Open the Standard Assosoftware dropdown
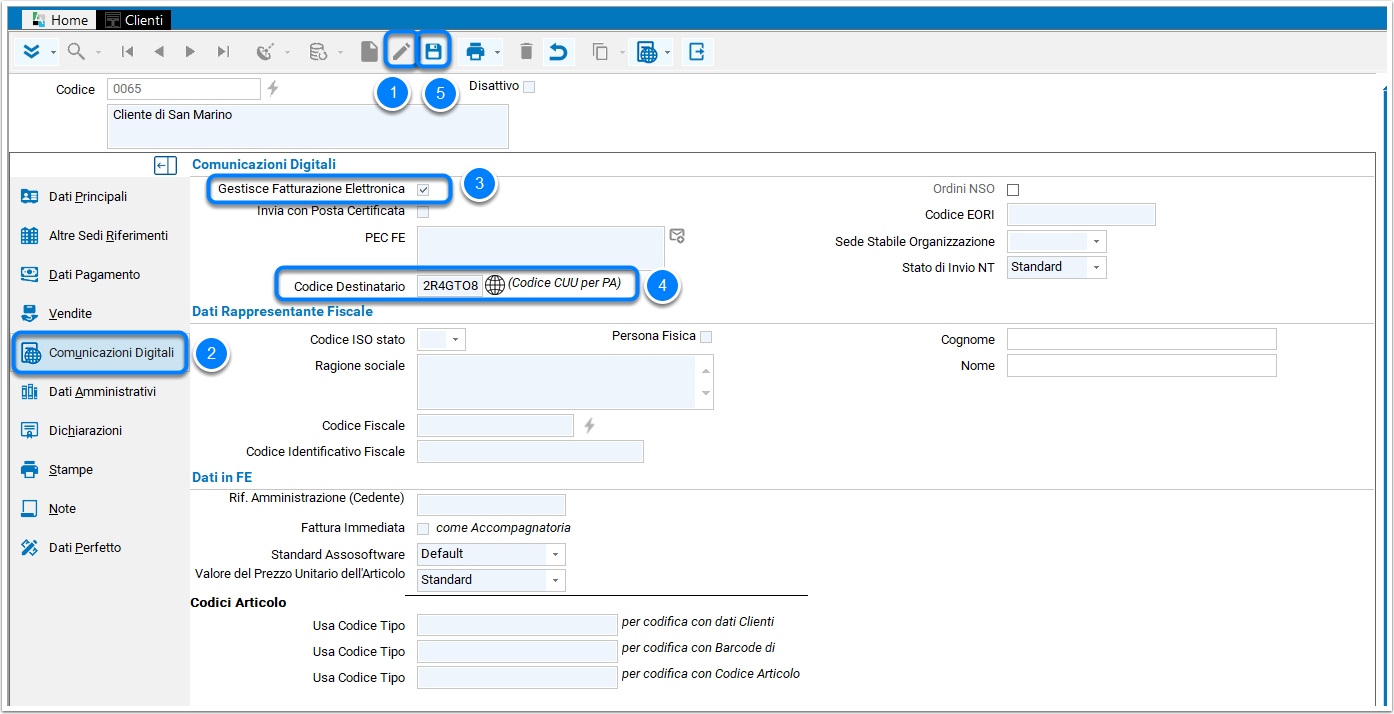 click(x=555, y=554)
